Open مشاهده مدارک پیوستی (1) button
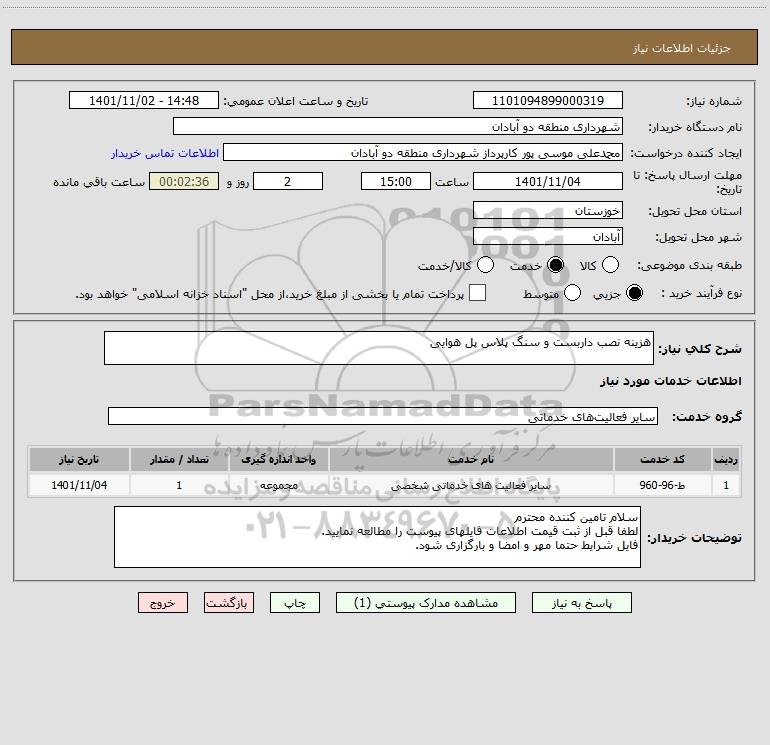 (x=426, y=603)
